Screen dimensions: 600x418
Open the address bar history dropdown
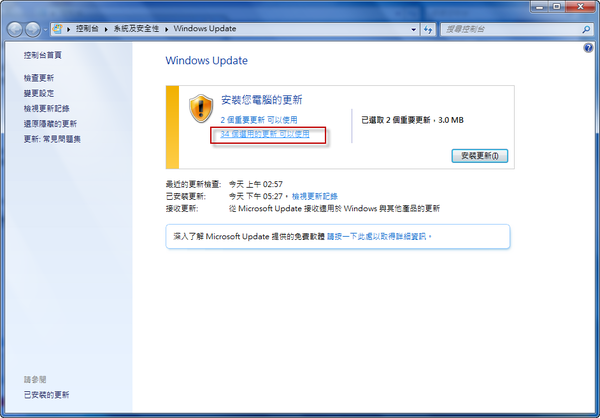point(413,29)
